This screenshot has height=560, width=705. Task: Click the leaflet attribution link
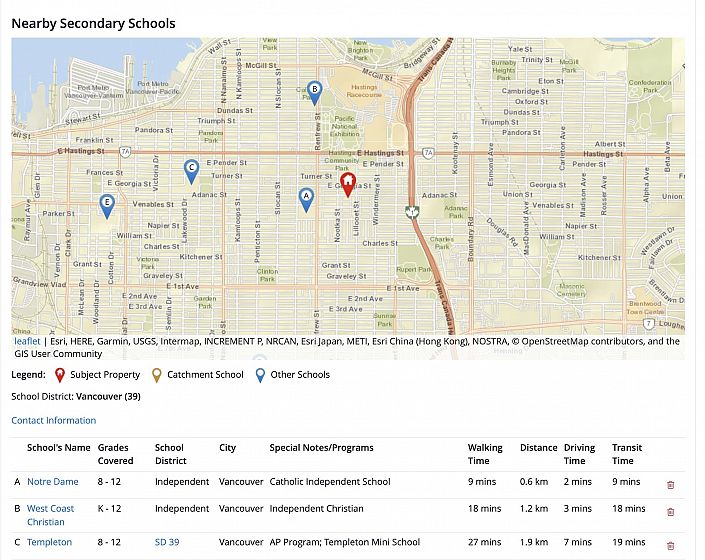(x=26, y=341)
